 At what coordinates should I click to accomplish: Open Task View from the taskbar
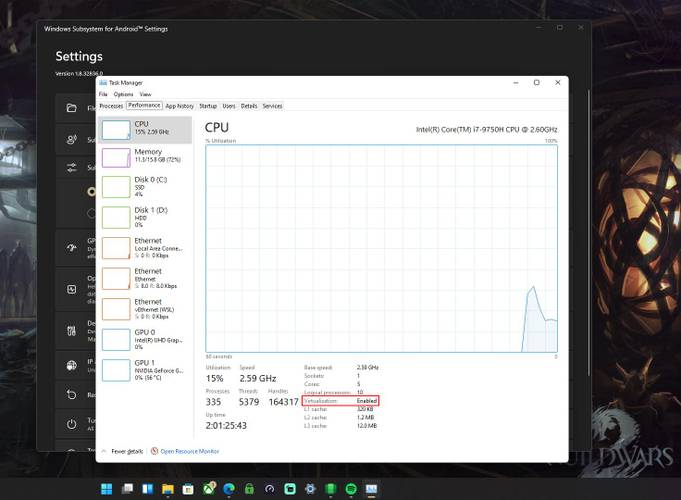pos(127,489)
